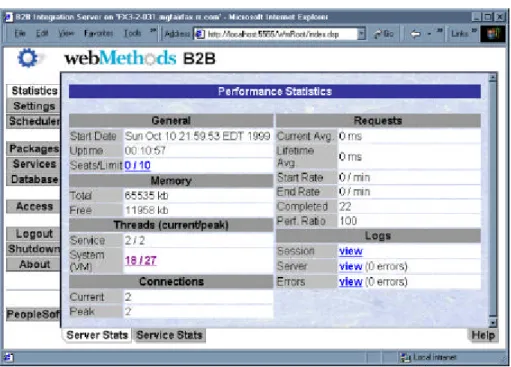Open Database in the sidebar
The height and width of the screenshot is (367, 511).
click(34, 179)
